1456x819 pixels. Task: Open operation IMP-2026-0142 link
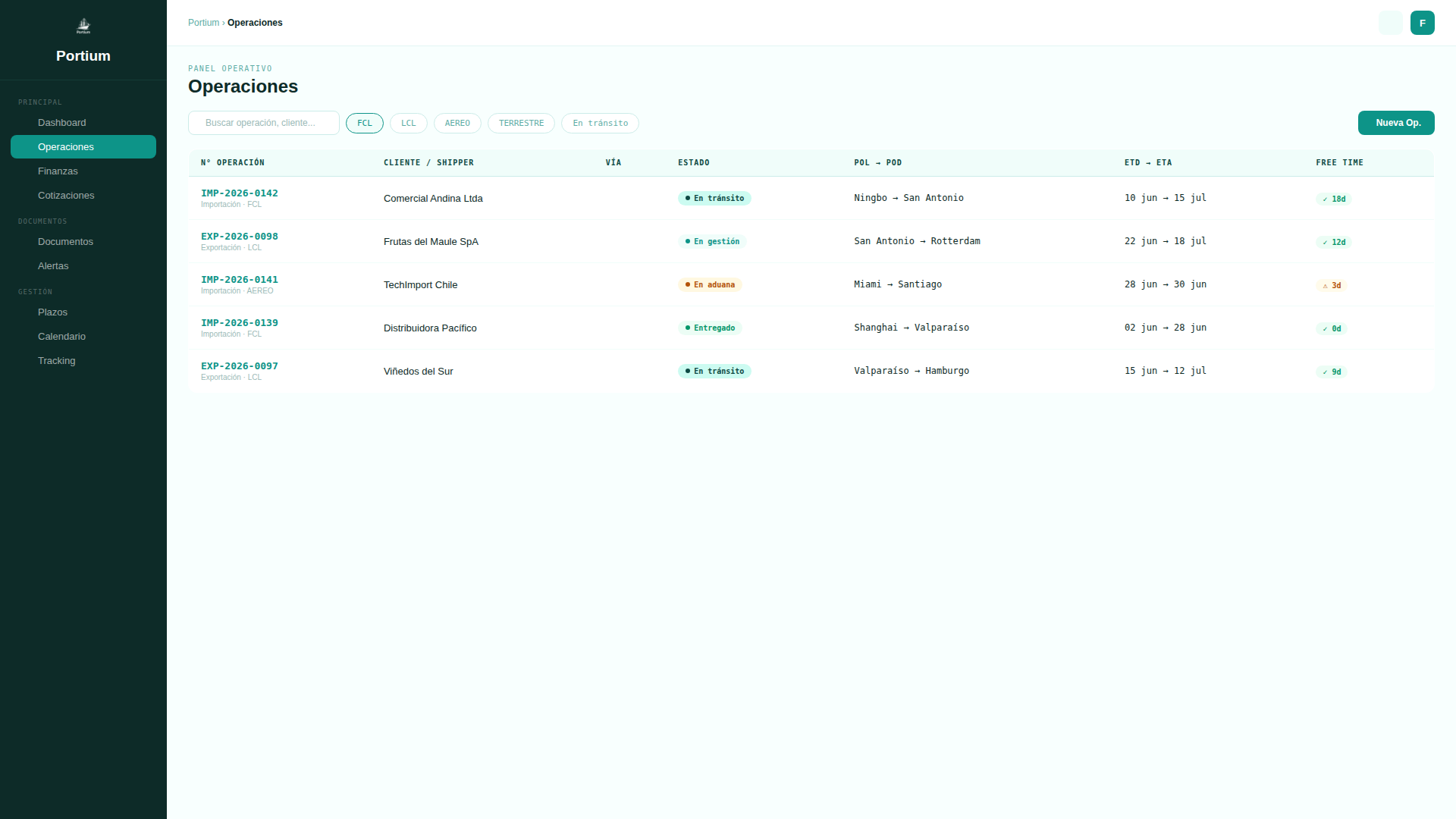coord(240,193)
